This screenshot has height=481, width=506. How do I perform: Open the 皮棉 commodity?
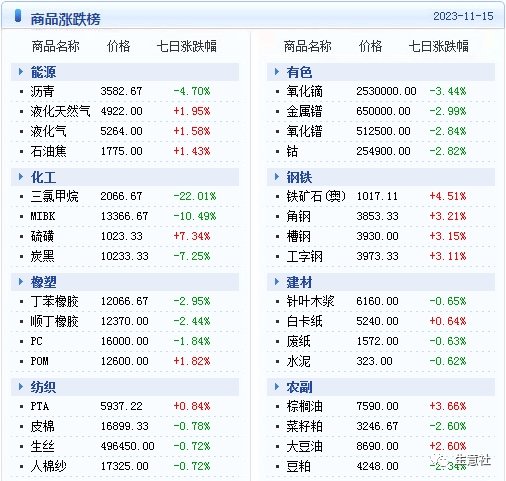click(x=42, y=426)
